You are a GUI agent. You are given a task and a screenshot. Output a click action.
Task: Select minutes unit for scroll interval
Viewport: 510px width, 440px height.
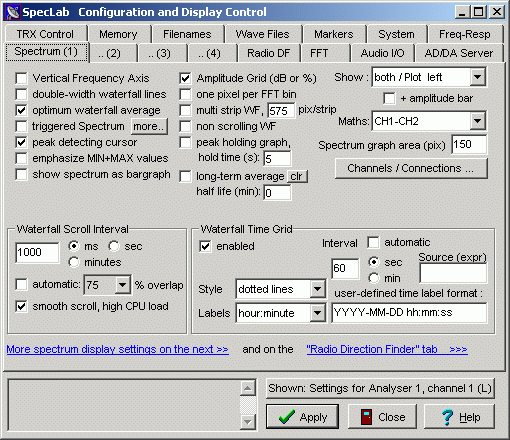click(74, 262)
